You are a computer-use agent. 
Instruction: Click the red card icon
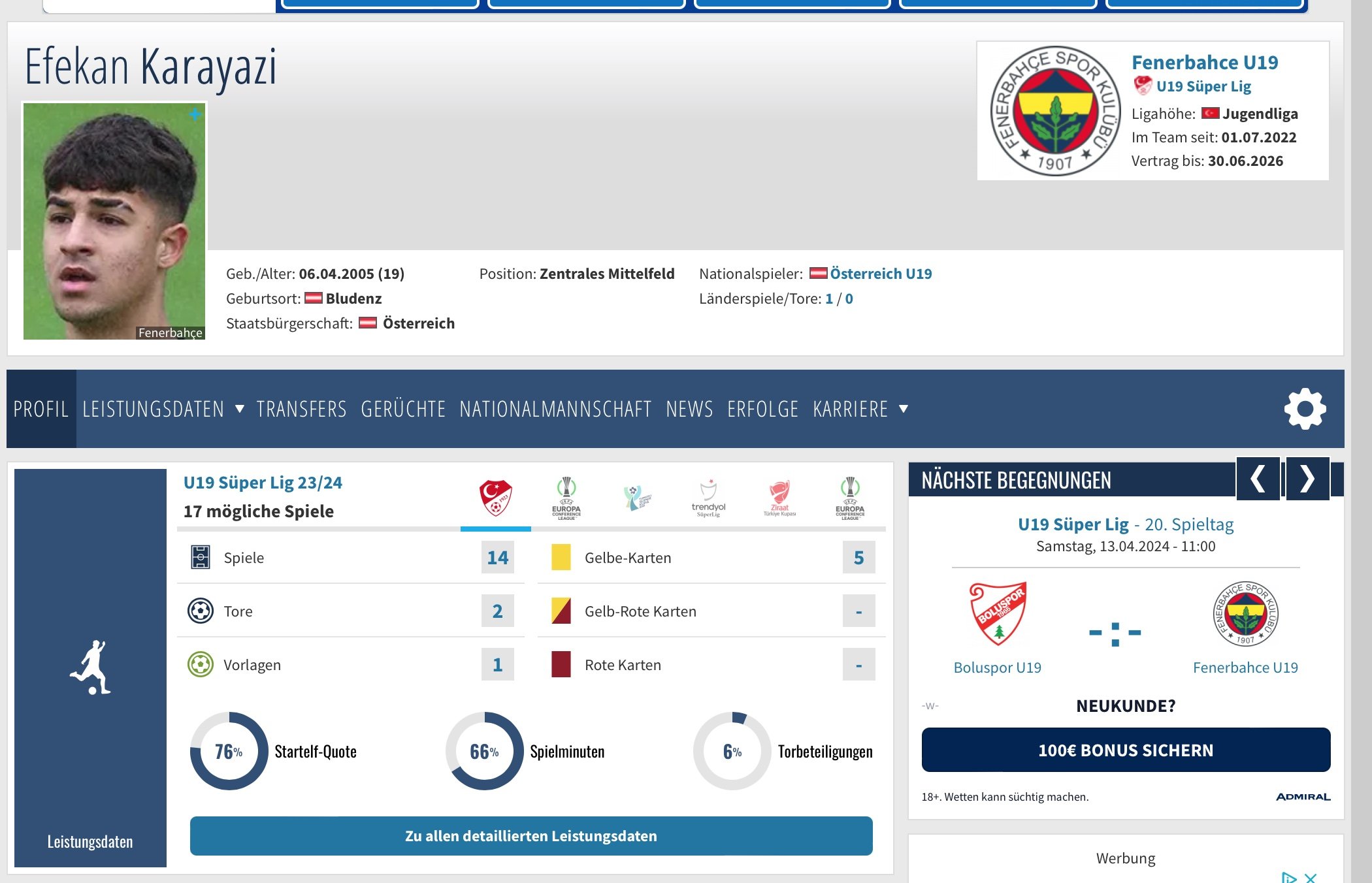tap(561, 664)
